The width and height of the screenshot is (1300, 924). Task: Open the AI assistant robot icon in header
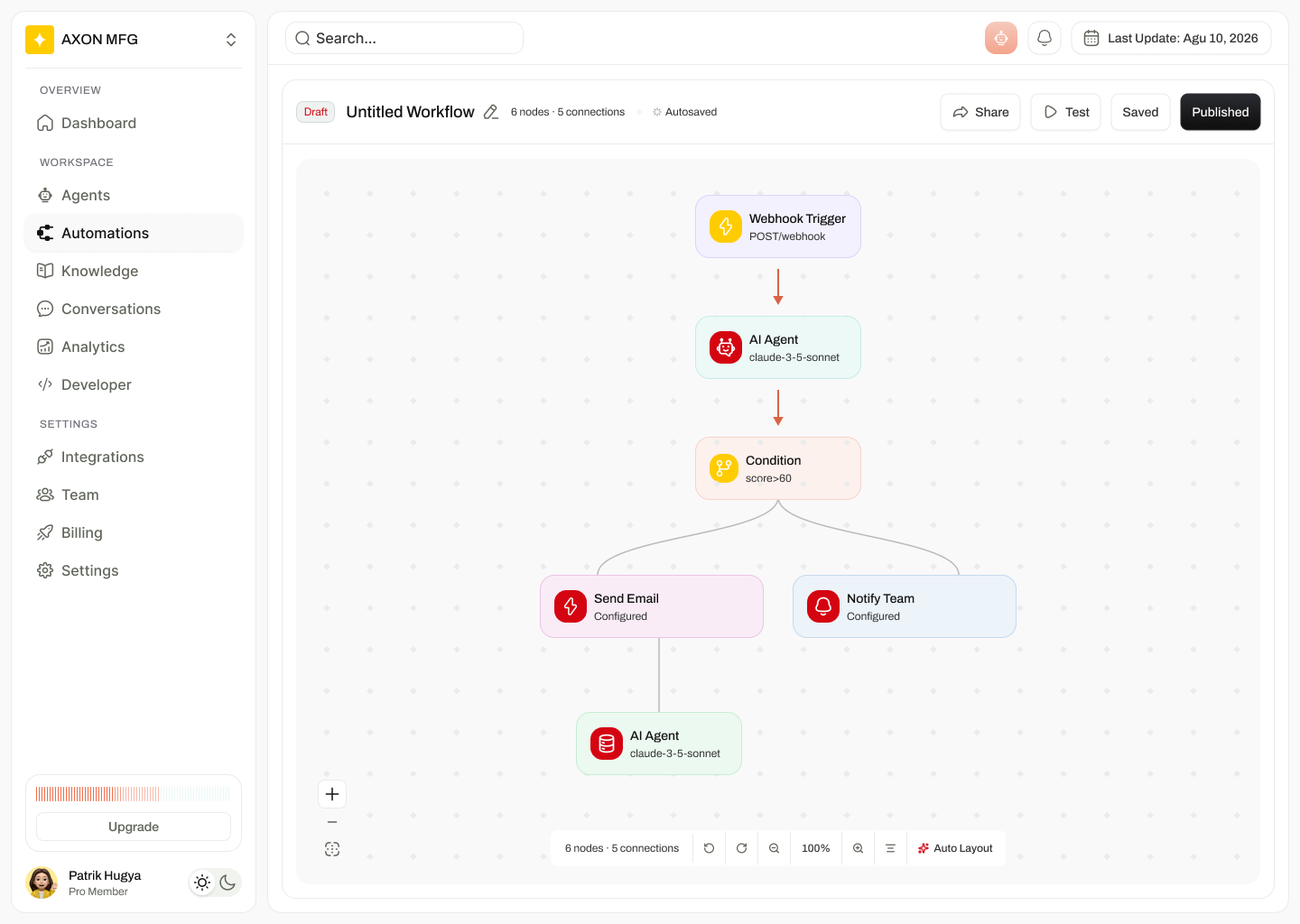point(1001,38)
